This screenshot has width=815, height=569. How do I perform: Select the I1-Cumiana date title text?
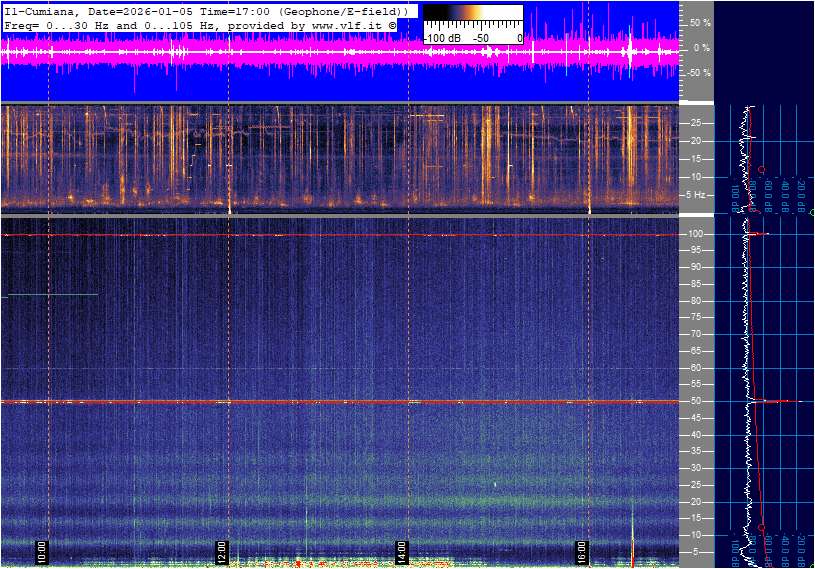[x=205, y=10]
